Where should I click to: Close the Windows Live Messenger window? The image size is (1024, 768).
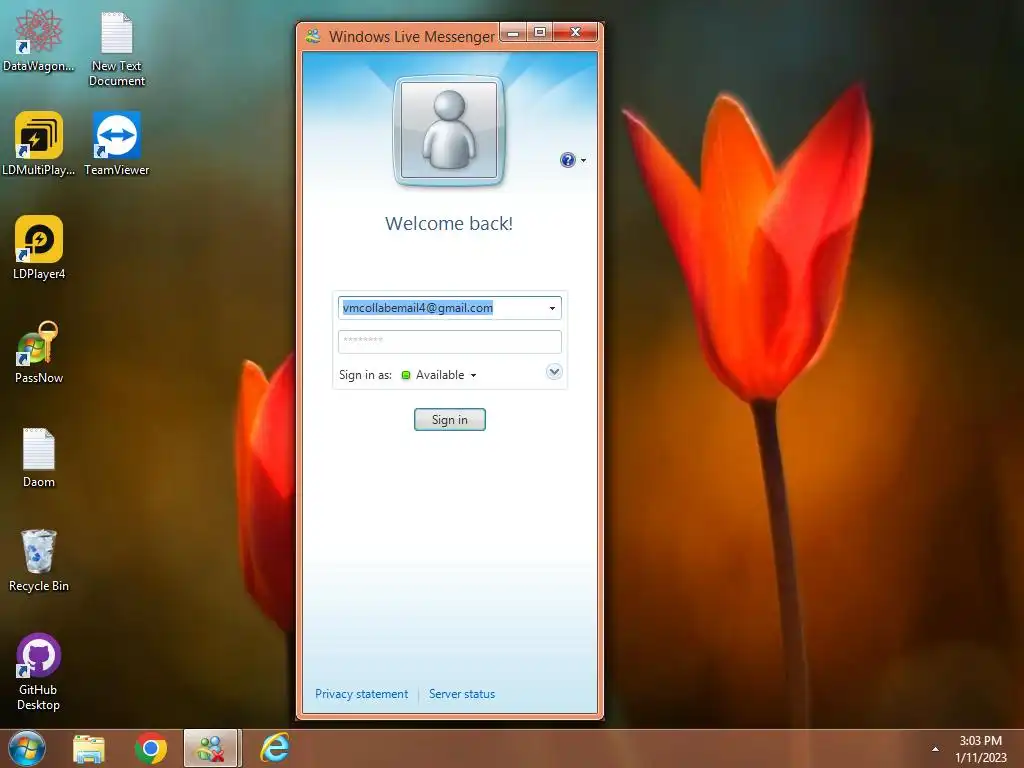click(575, 32)
